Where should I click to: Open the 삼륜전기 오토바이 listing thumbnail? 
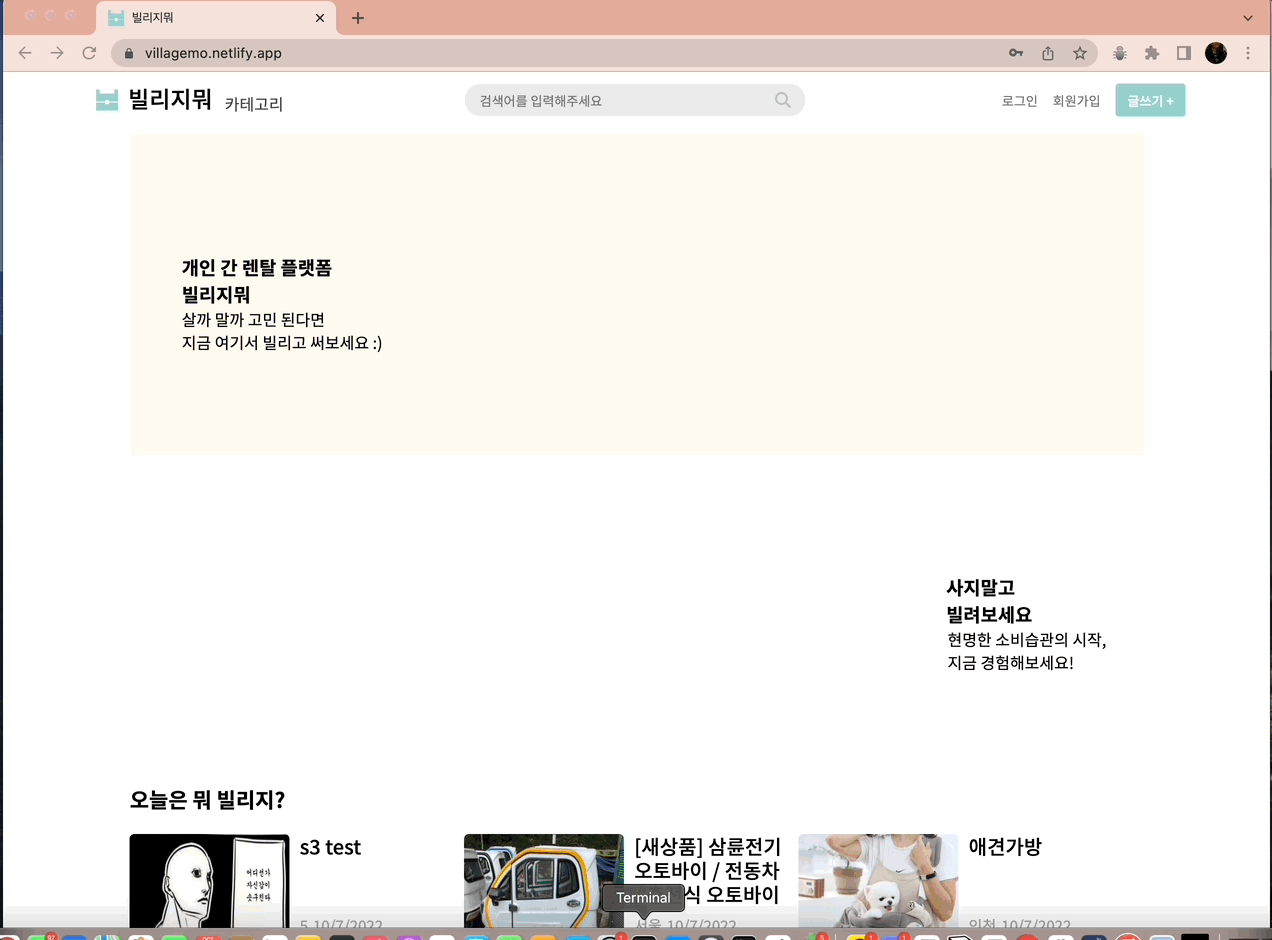(544, 882)
